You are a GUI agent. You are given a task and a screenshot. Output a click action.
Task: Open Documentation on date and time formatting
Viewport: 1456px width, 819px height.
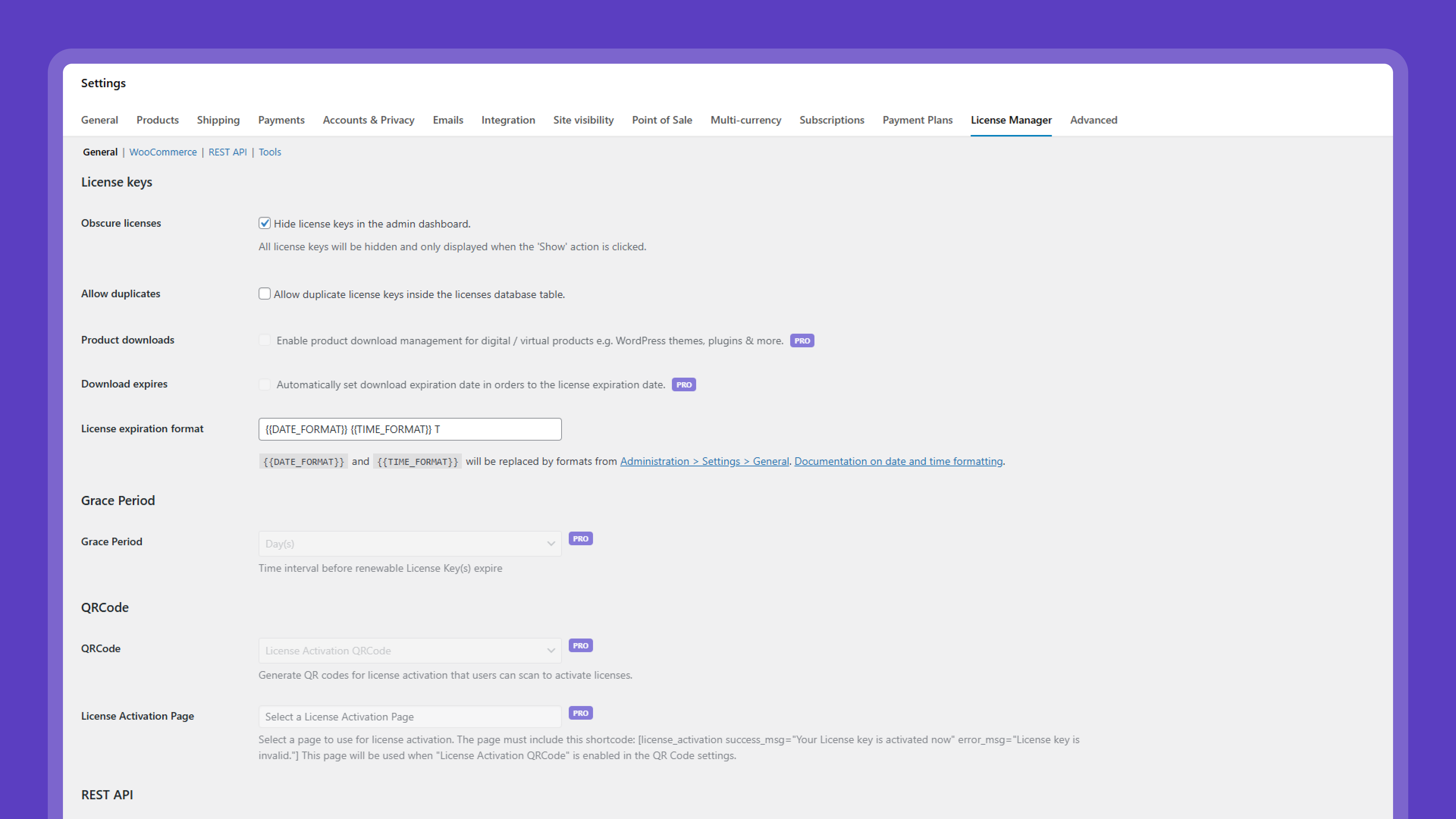898,461
